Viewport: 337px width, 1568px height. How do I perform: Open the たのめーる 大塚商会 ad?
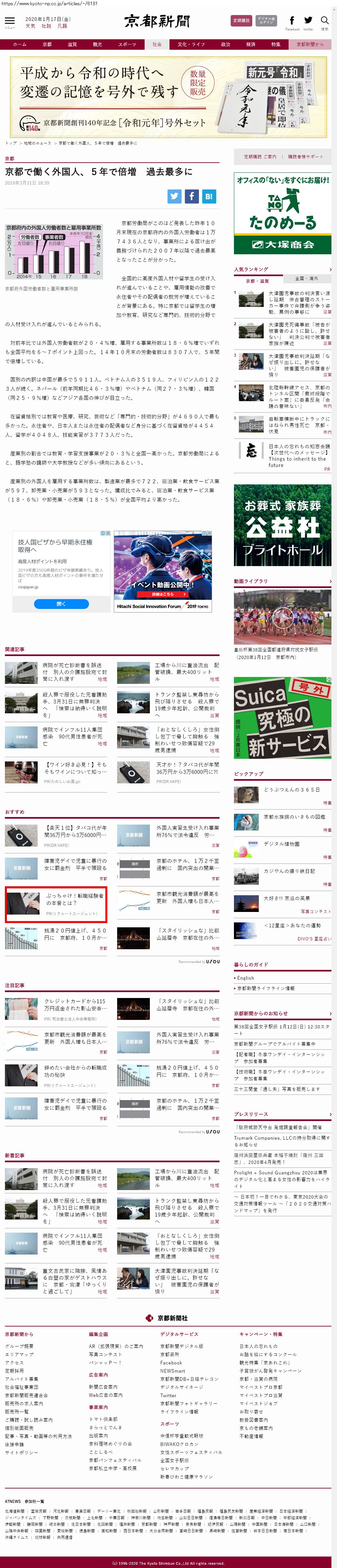coord(283,213)
